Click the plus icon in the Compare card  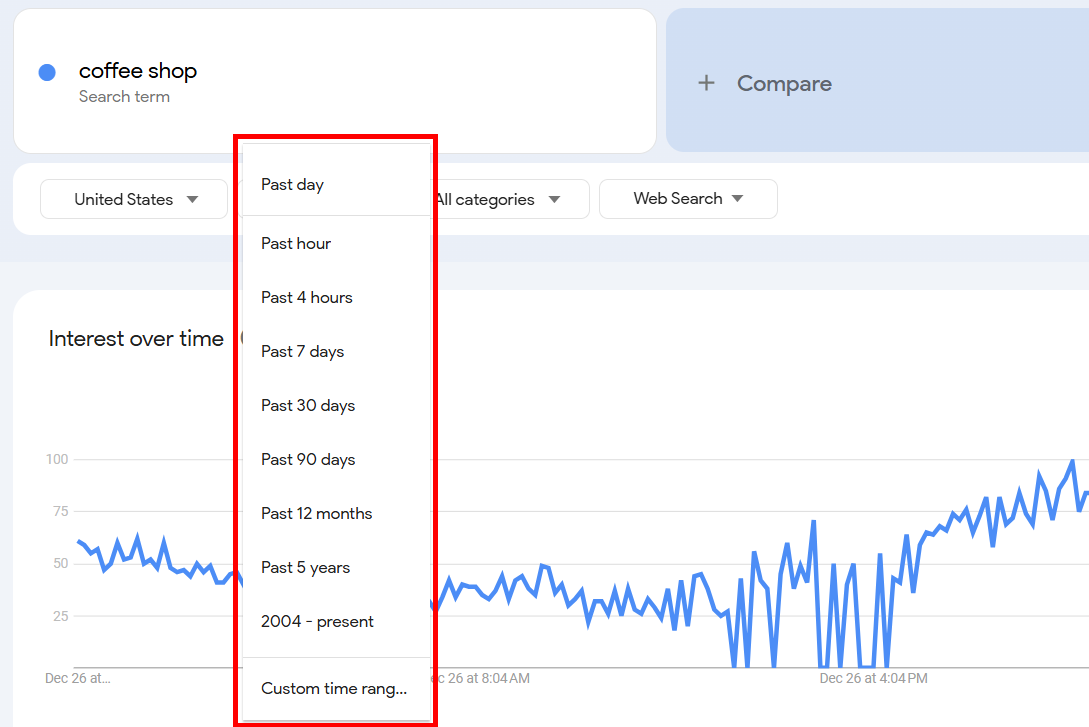coord(707,83)
